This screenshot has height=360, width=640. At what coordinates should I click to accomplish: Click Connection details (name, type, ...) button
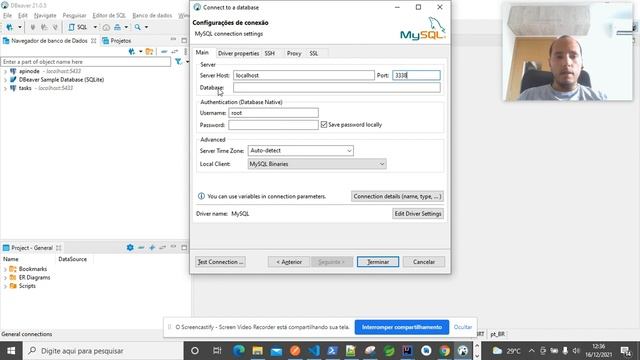pos(397,196)
